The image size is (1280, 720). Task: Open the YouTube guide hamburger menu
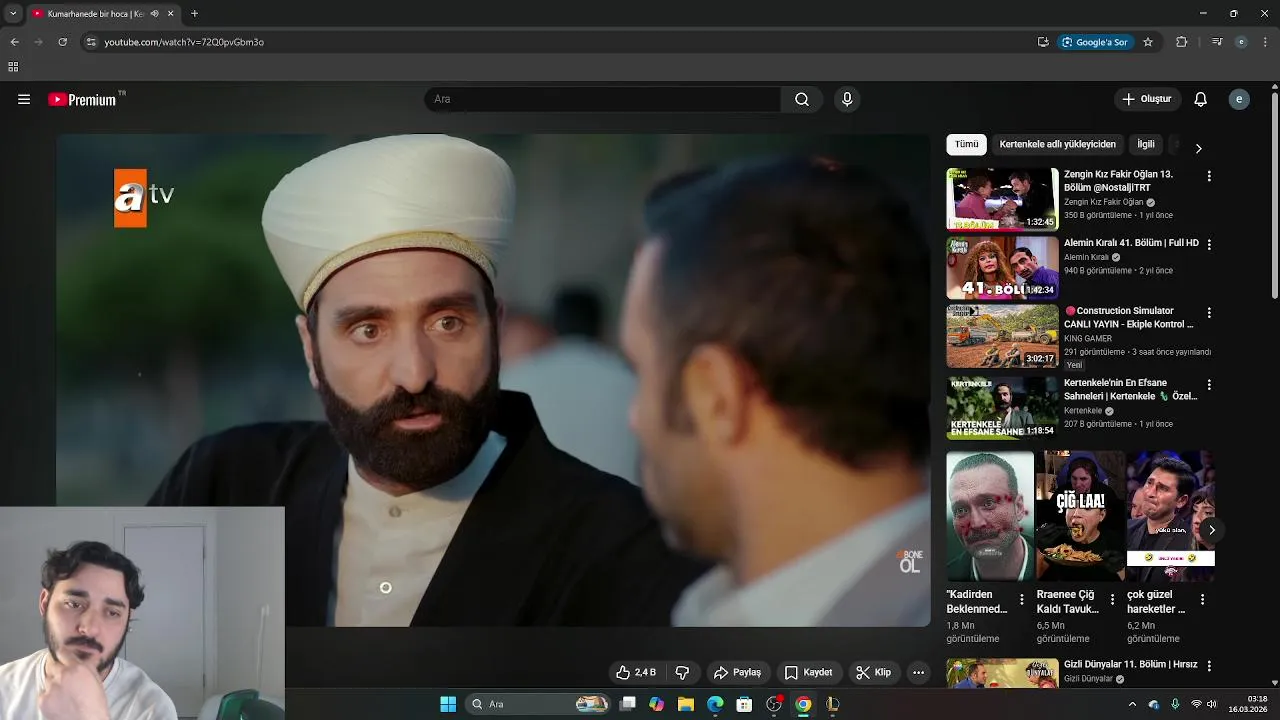(24, 99)
